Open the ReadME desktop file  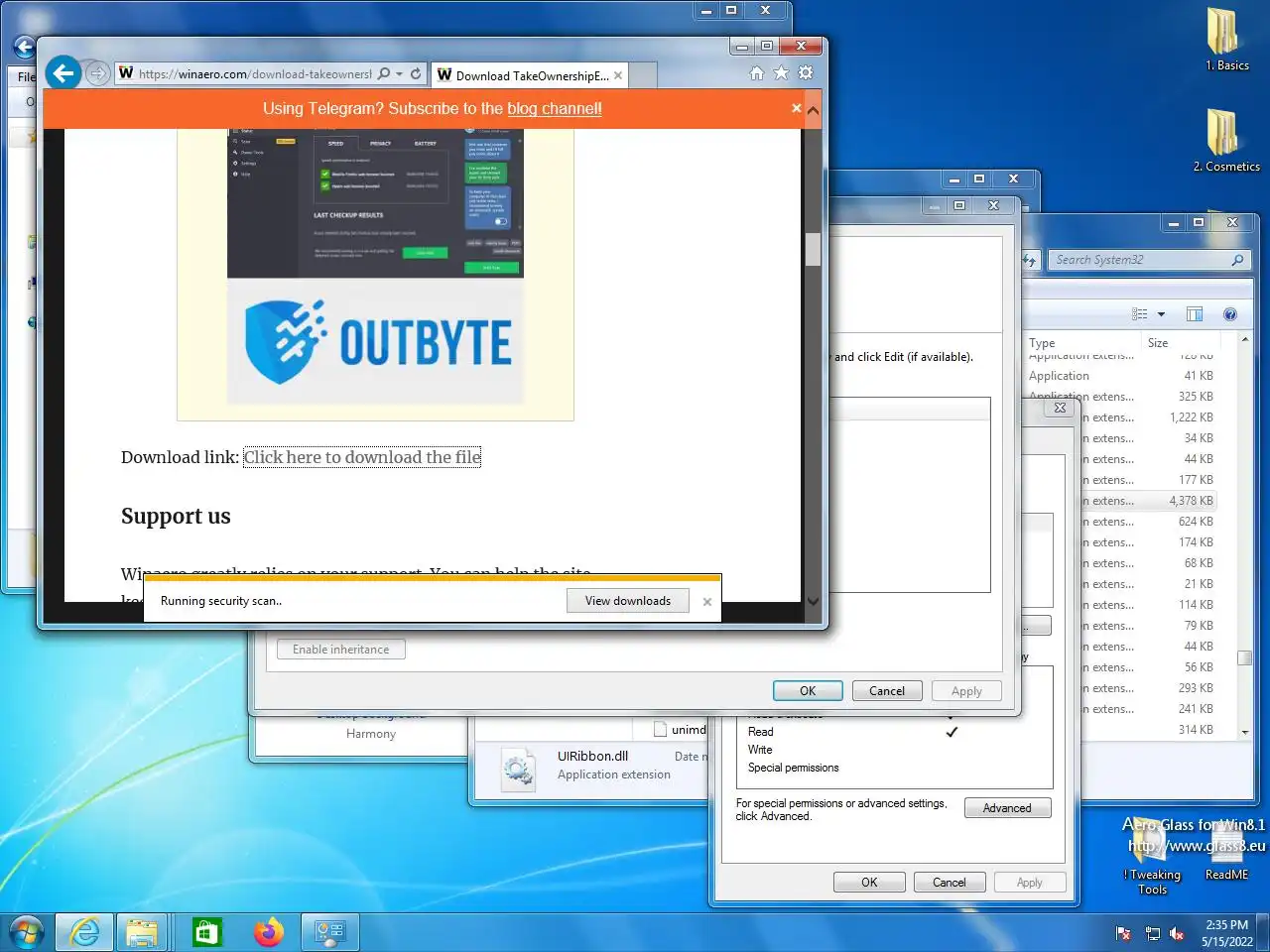pyautogui.click(x=1226, y=851)
